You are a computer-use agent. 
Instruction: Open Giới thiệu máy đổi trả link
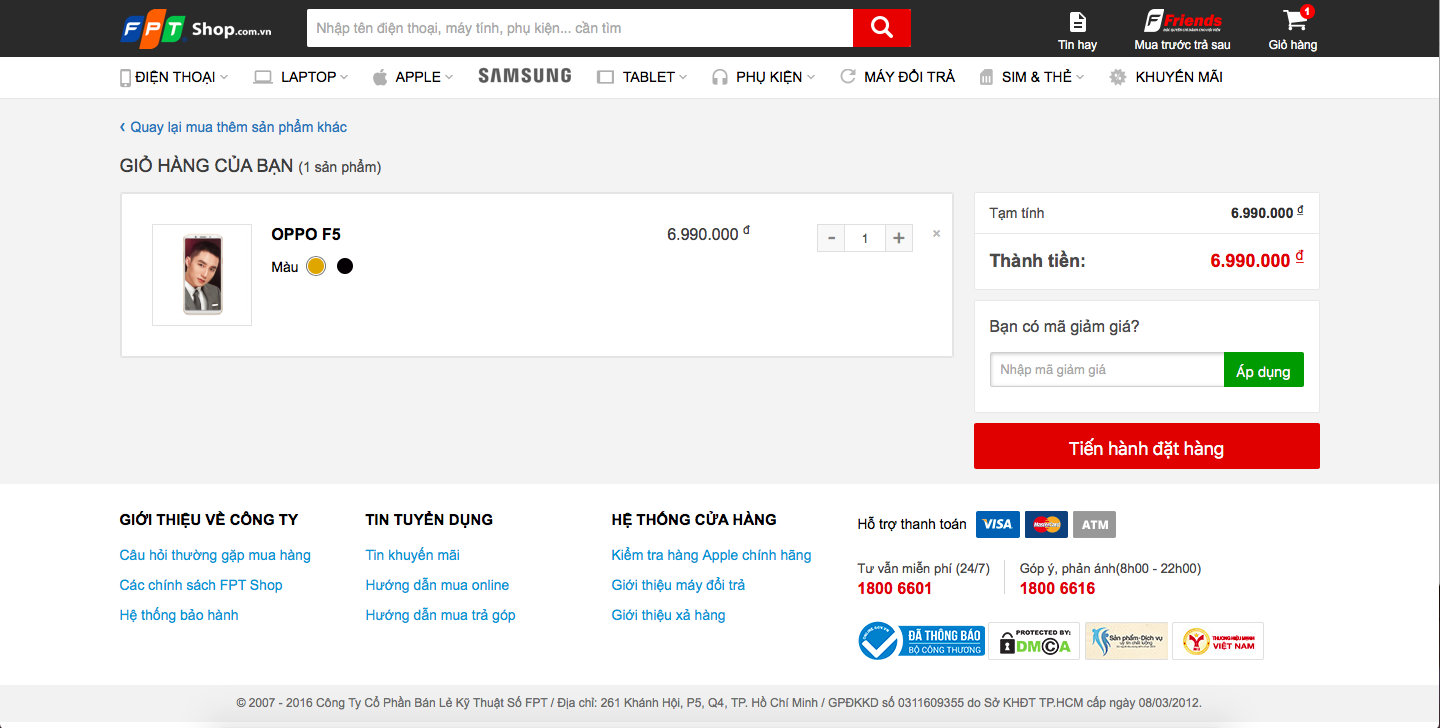pyautogui.click(x=679, y=585)
